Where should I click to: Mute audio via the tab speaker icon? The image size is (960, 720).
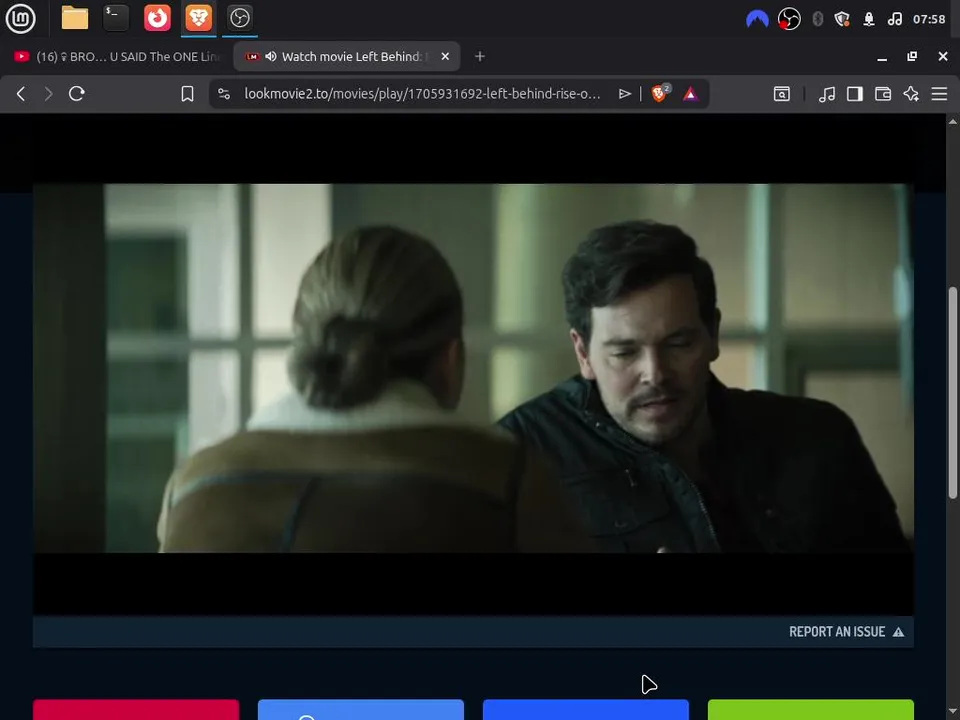[x=271, y=56]
